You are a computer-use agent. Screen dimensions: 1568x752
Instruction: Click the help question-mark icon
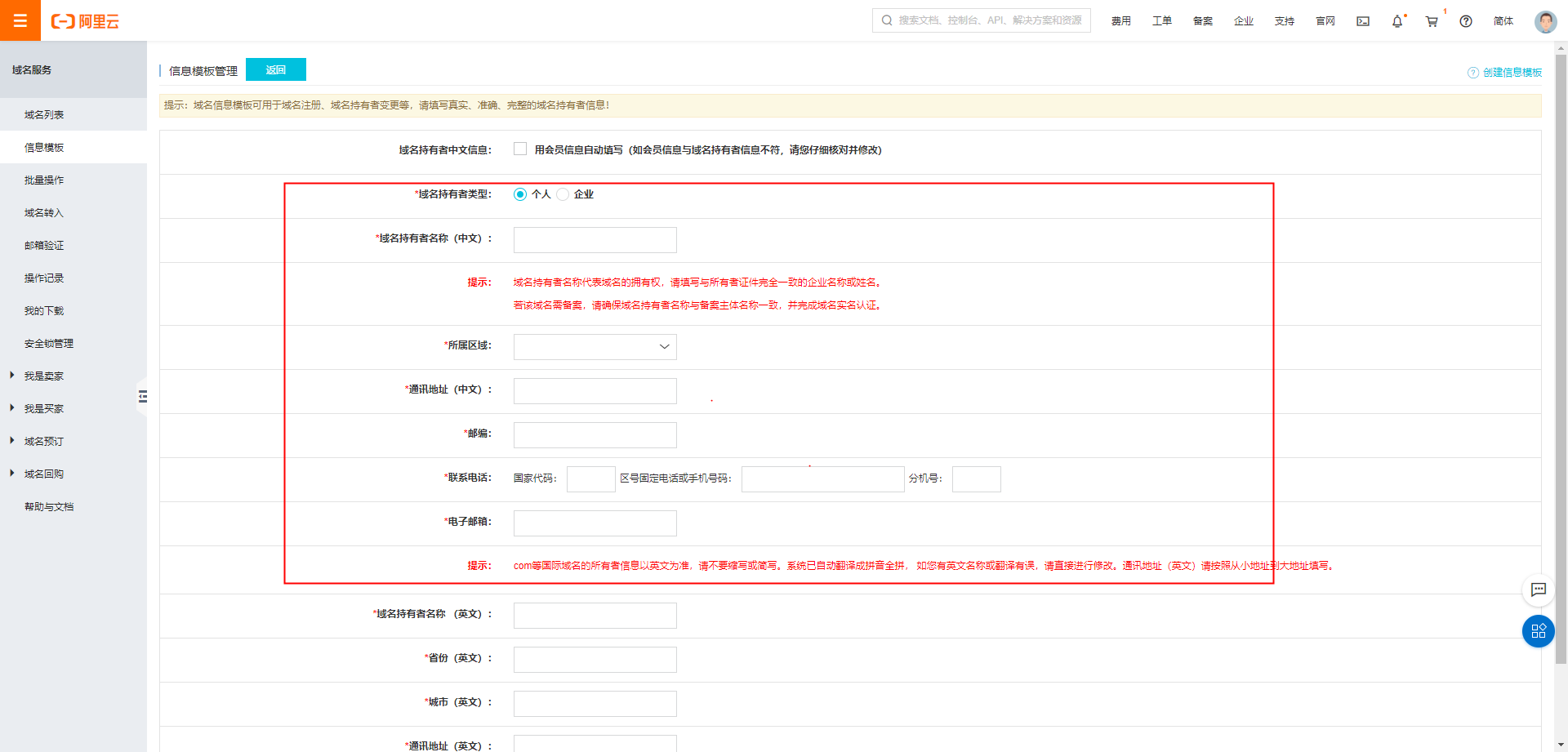coord(1465,21)
